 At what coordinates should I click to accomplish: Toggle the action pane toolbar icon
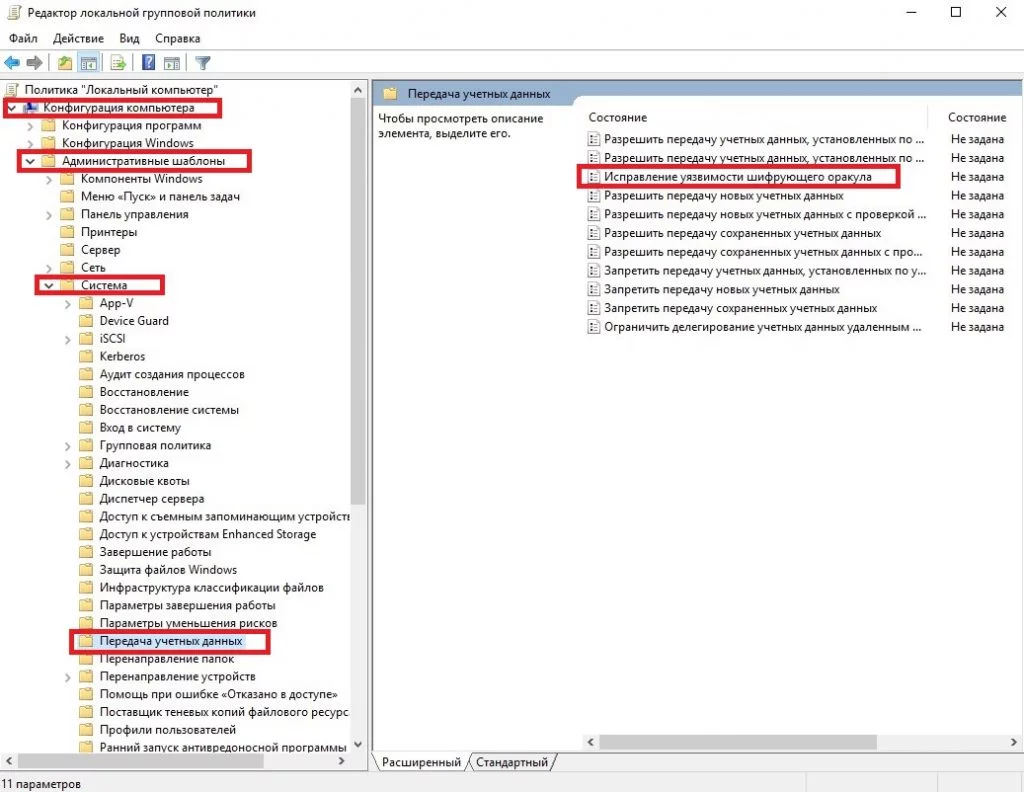172,63
